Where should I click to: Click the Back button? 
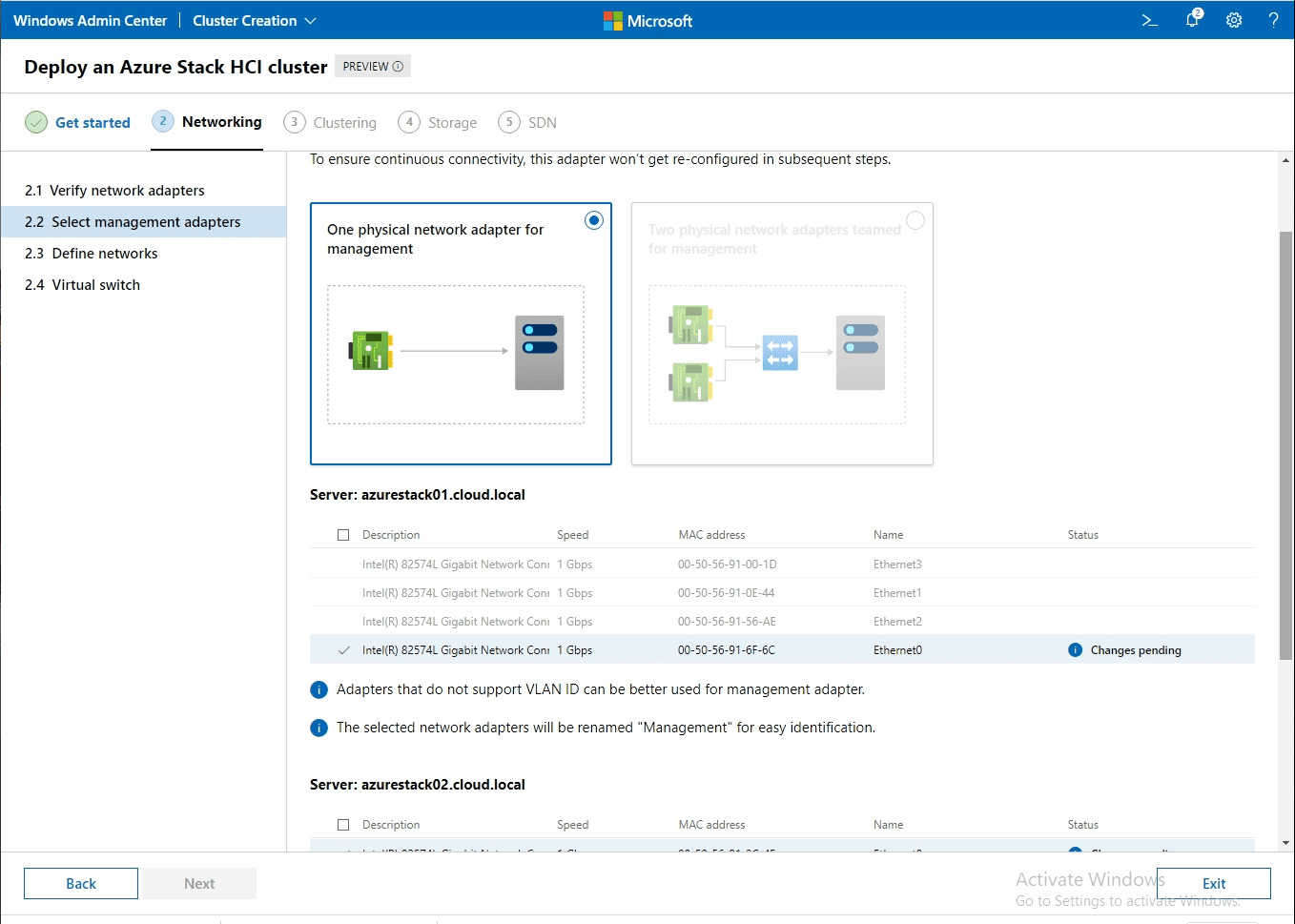point(80,883)
